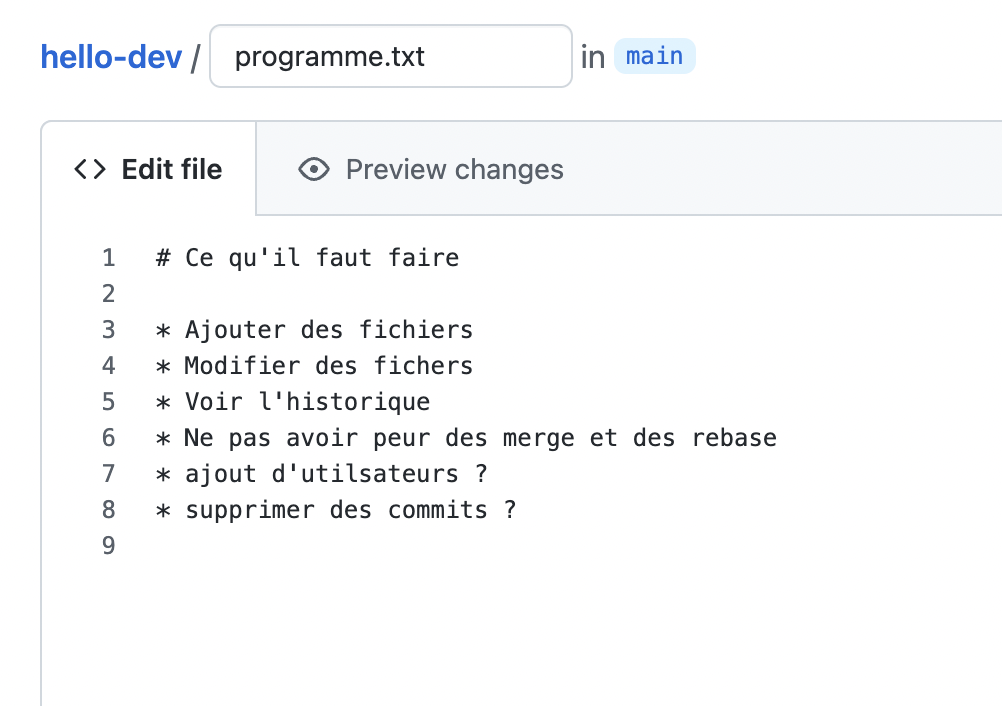Image resolution: width=1002 pixels, height=706 pixels.
Task: Click the "Ajouter des fichiers" line
Action: 328,330
